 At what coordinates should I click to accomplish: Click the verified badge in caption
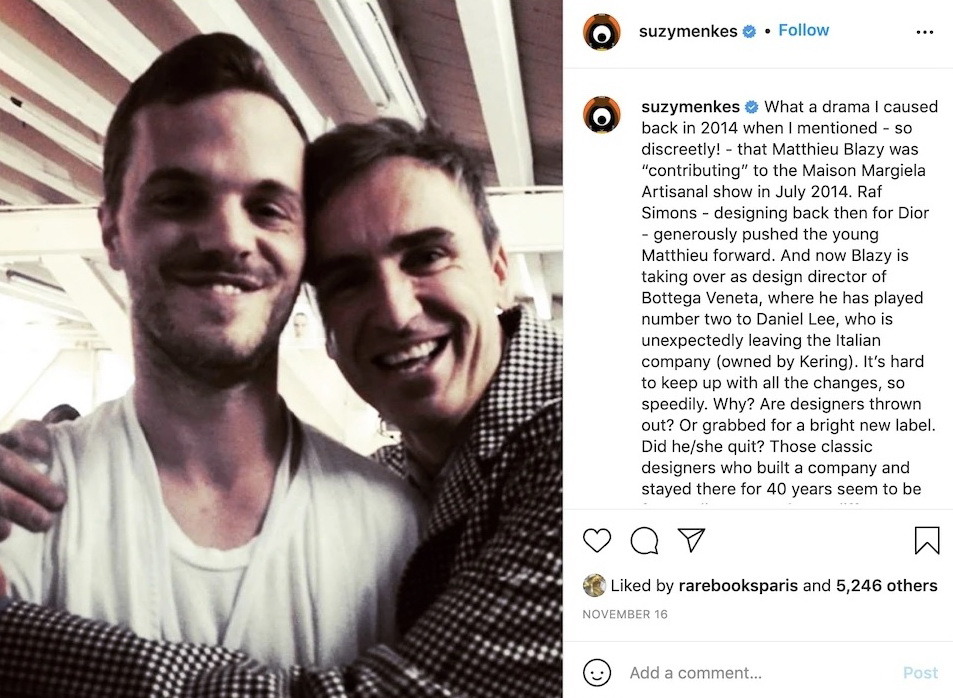tap(752, 107)
